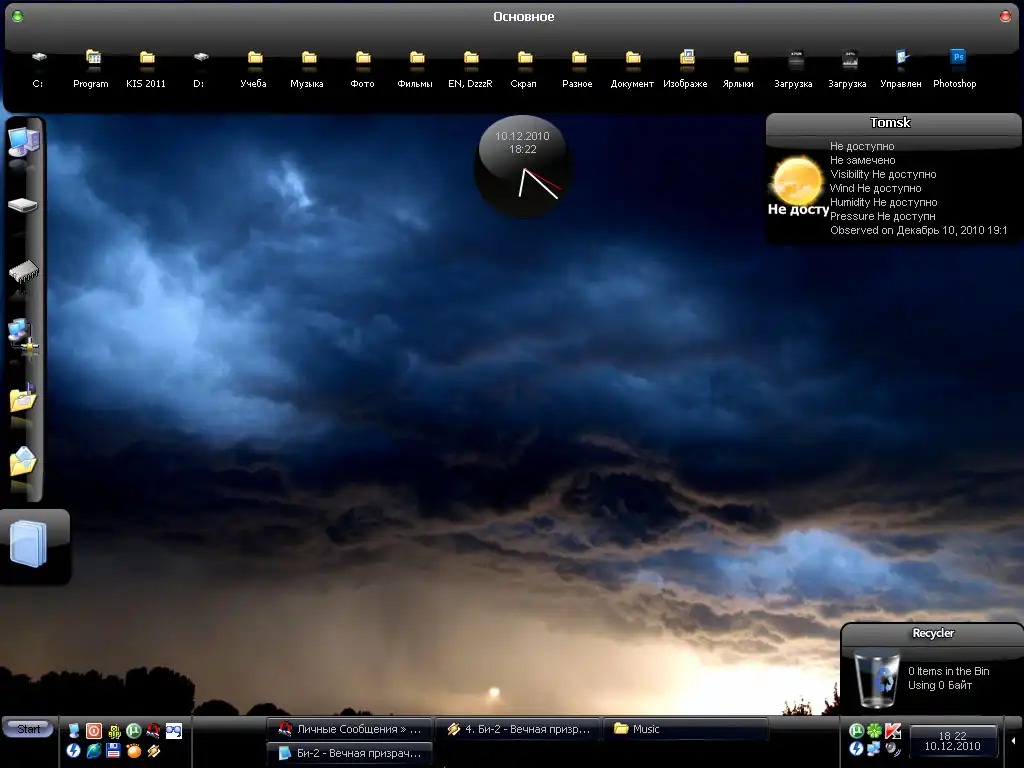Click the green button on Основное panel
The height and width of the screenshot is (768, 1024).
[17, 16]
